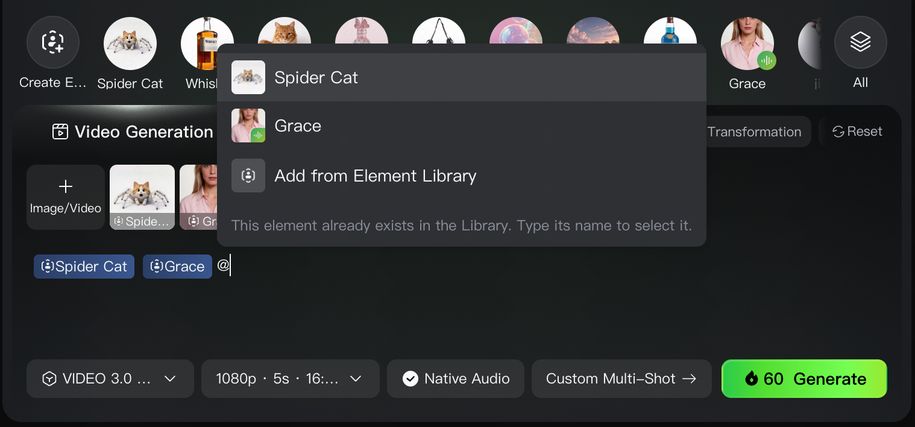The height and width of the screenshot is (427, 915).
Task: Click the Spider Cat reference thumbnail
Action: (x=142, y=197)
